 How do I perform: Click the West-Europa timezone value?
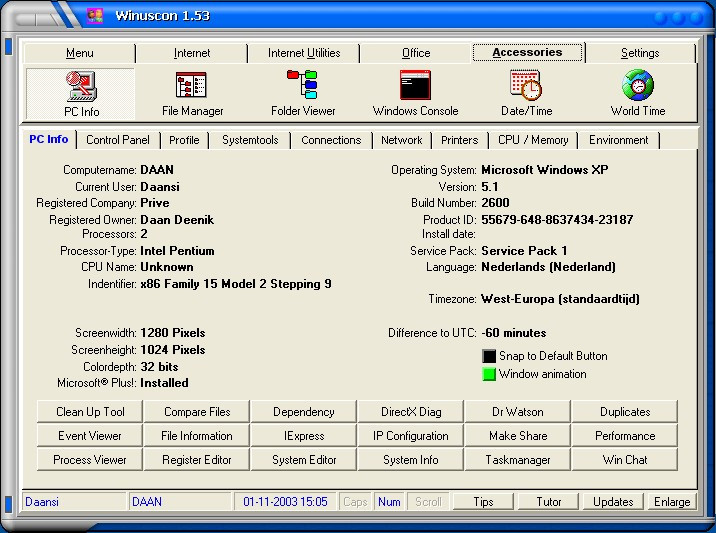tap(560, 299)
